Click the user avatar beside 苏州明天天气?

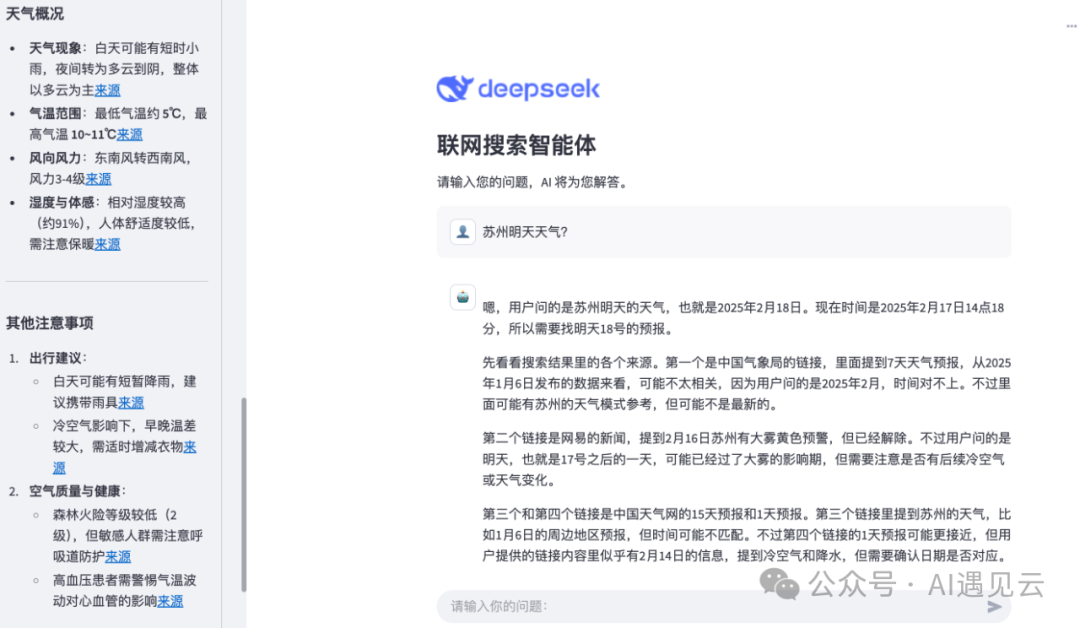(x=462, y=232)
